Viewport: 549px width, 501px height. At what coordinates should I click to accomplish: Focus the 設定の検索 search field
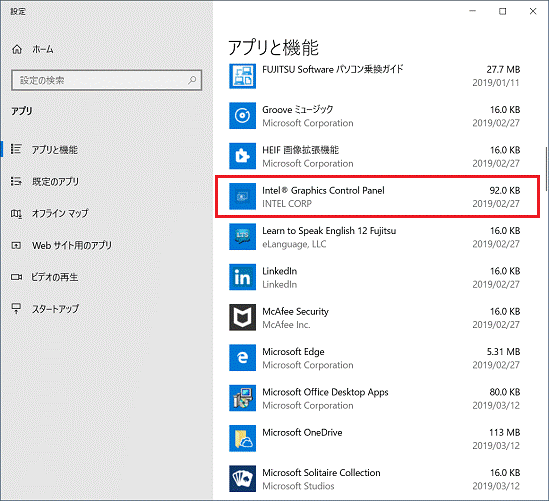tap(106, 80)
